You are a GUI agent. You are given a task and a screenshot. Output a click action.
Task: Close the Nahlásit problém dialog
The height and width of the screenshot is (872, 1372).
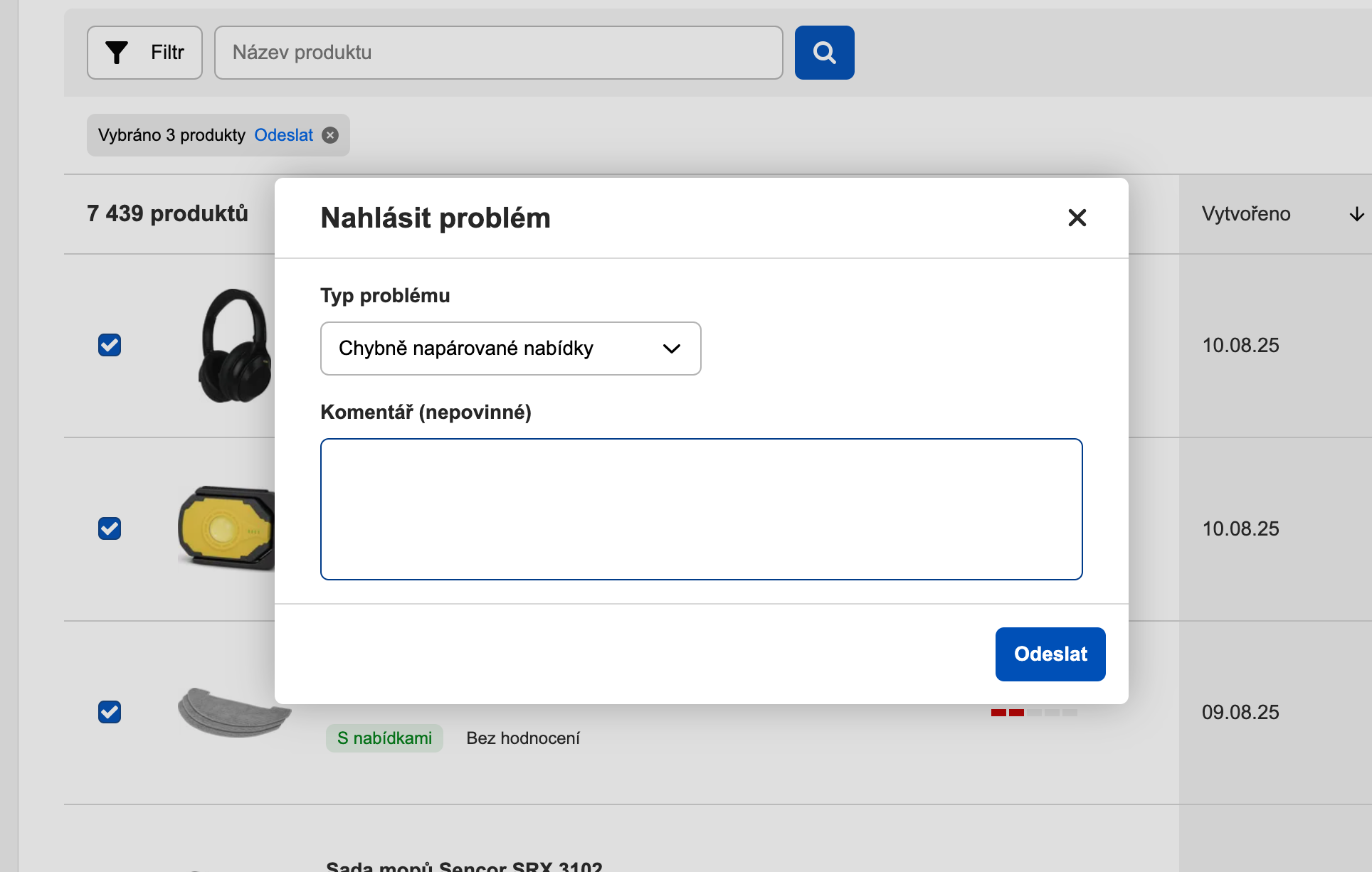point(1077,218)
